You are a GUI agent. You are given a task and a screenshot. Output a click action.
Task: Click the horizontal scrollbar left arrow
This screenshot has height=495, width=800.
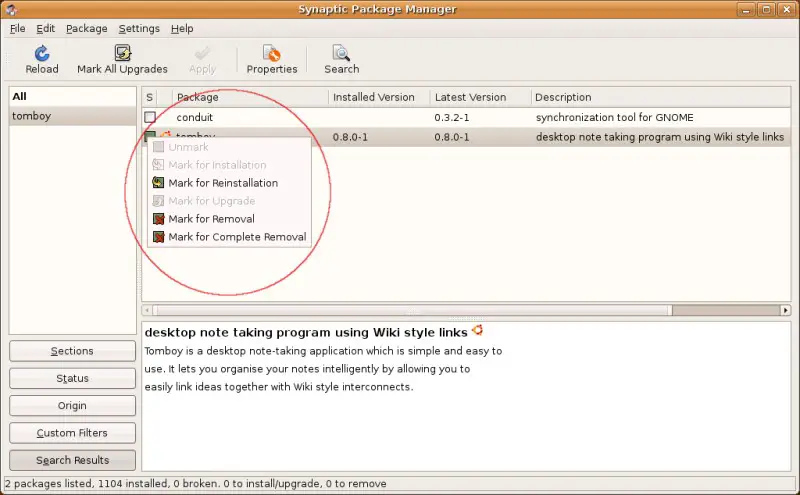coord(147,310)
